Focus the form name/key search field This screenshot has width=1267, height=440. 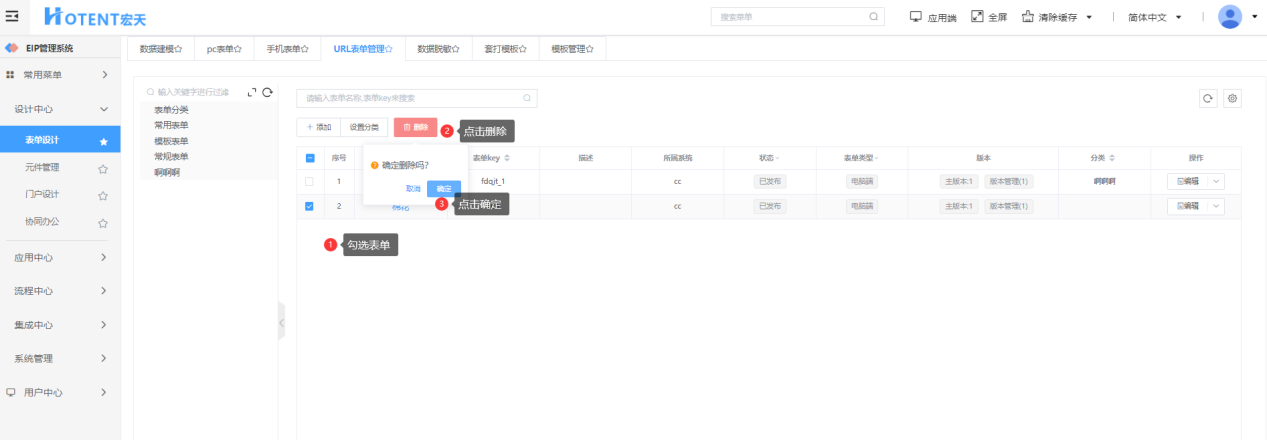click(416, 98)
